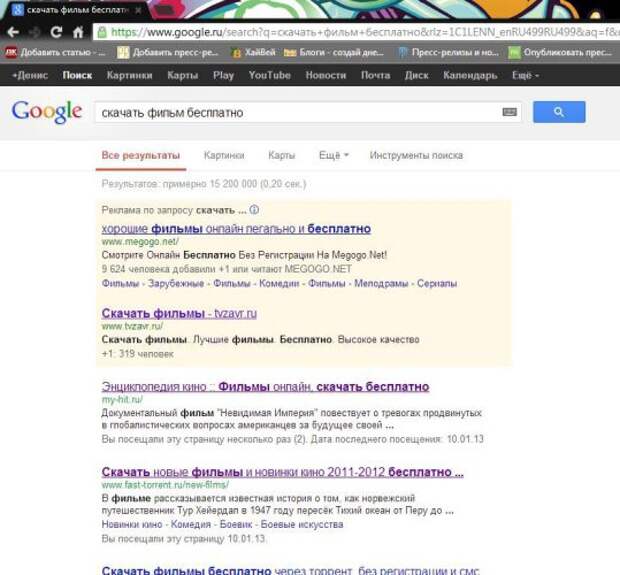Open the 'Боевик' sitelink

pos(236,524)
